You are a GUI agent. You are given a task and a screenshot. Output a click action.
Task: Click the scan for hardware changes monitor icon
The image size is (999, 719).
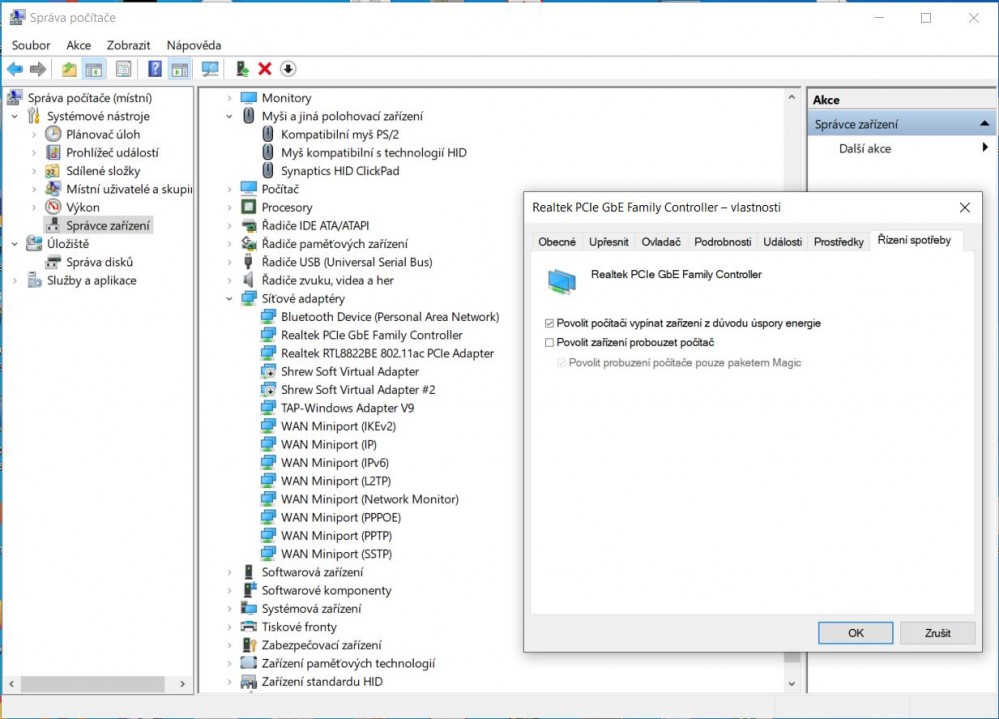pyautogui.click(x=210, y=69)
